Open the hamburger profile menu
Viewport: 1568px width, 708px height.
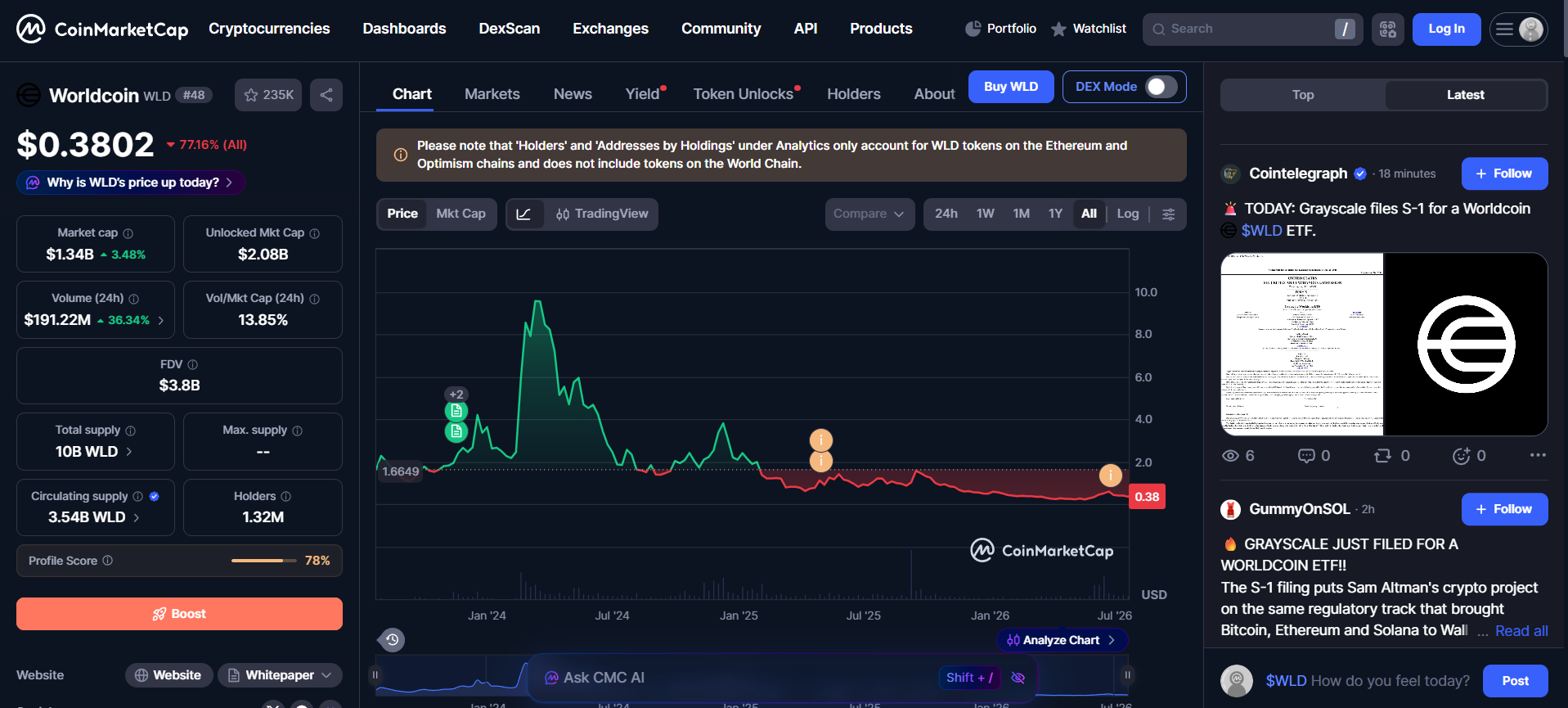(x=1518, y=29)
